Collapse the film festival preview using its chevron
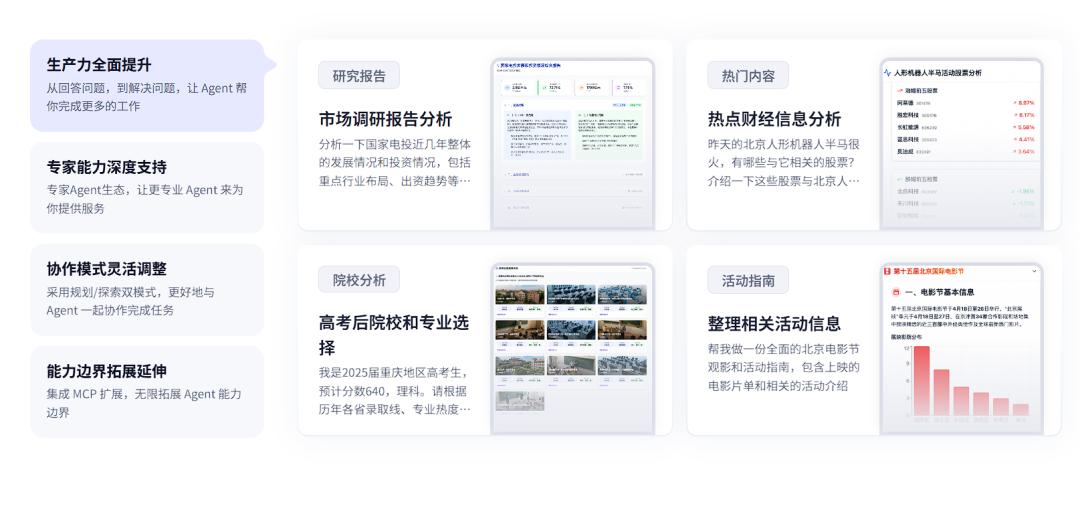Viewport: 1080px width, 508px height. tap(1034, 271)
